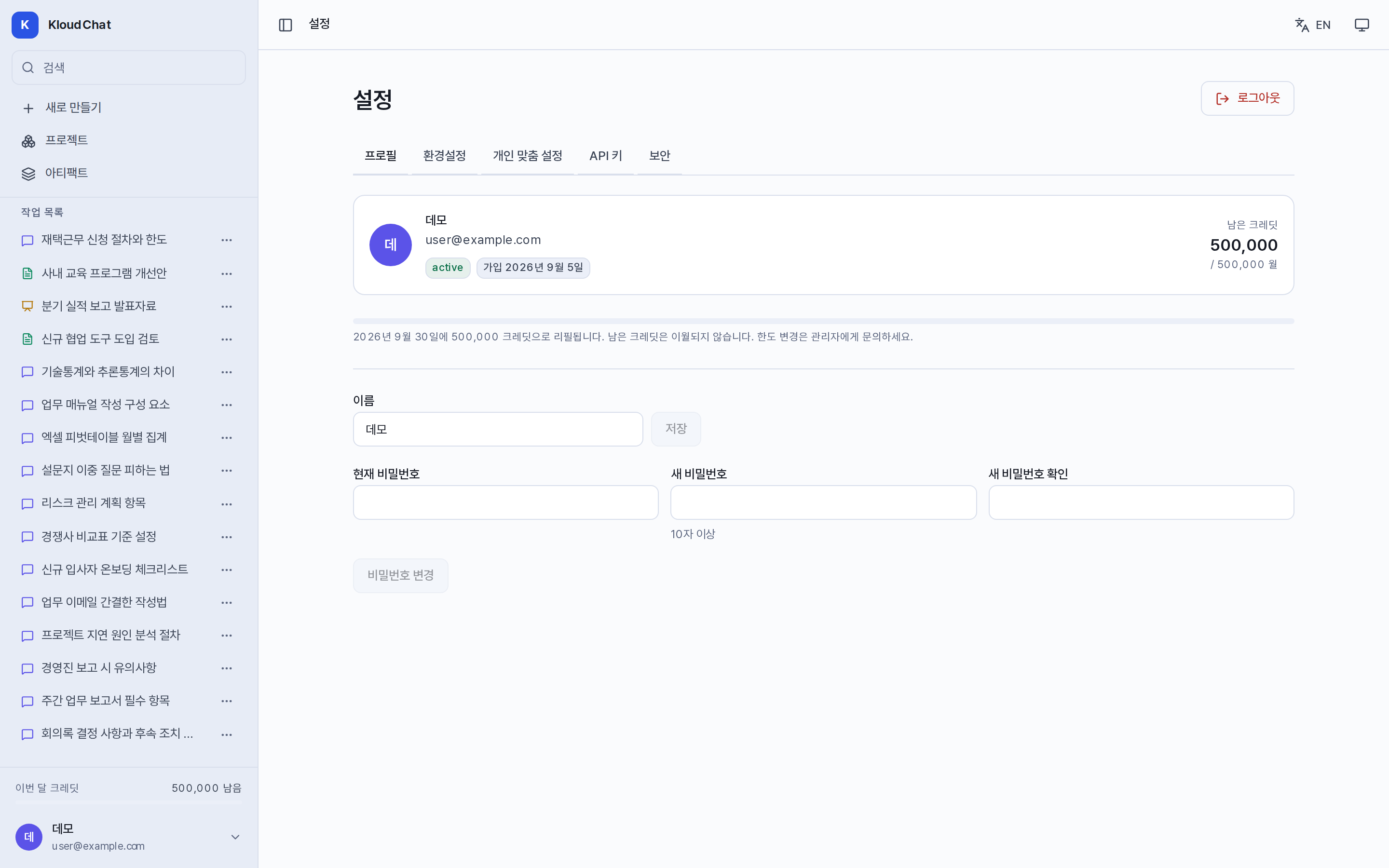Open more options for 주간 업무 보고서 필수 항목
Screen dimensions: 1389x868
tap(227, 700)
